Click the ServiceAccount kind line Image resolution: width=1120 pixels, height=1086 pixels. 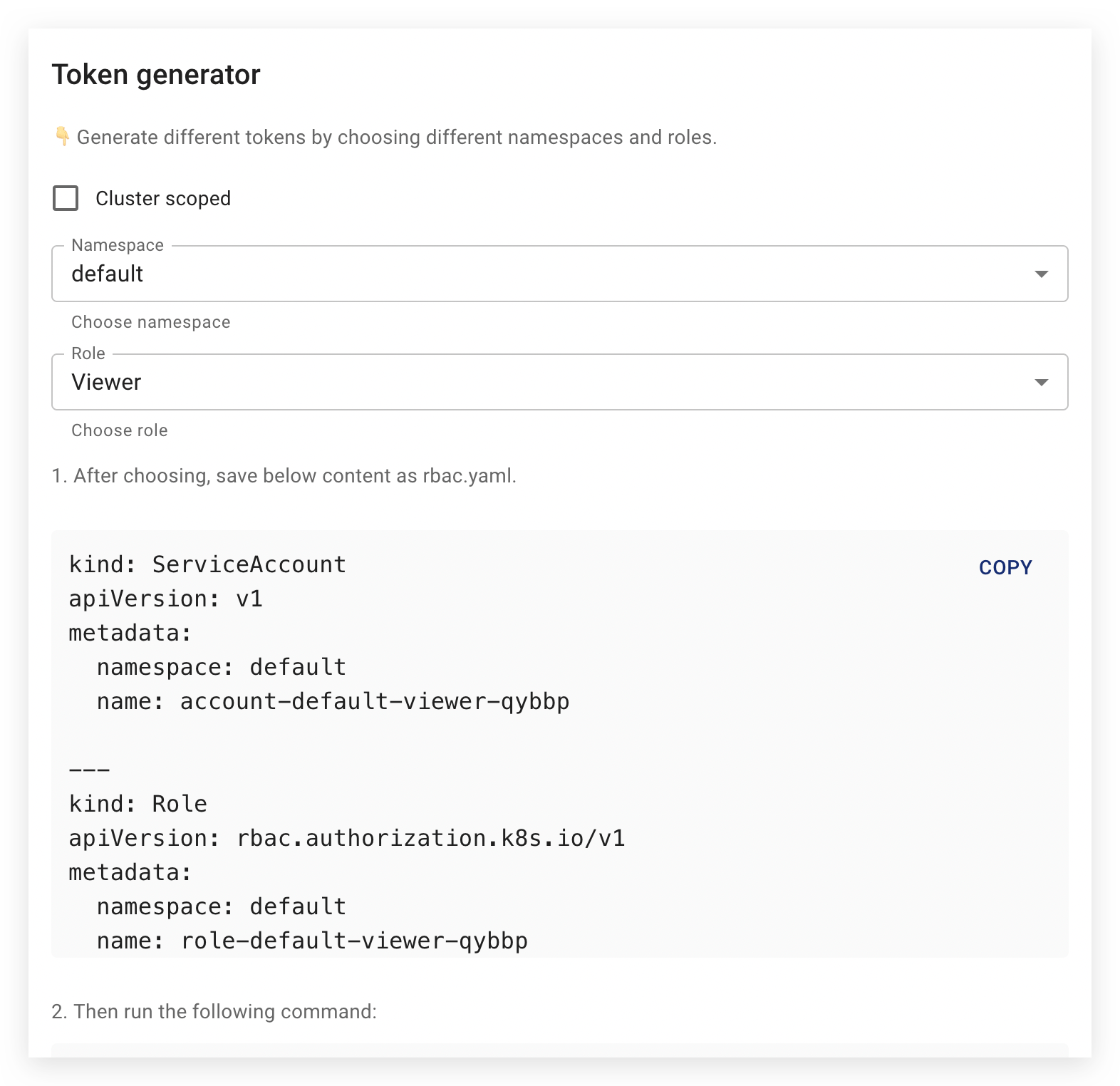click(206, 564)
